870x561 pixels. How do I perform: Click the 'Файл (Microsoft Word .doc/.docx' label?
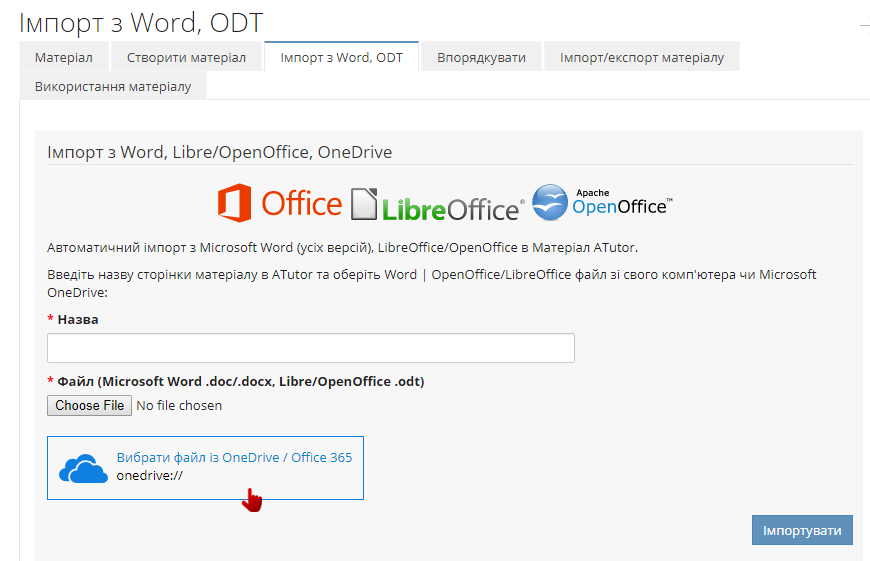(x=241, y=382)
